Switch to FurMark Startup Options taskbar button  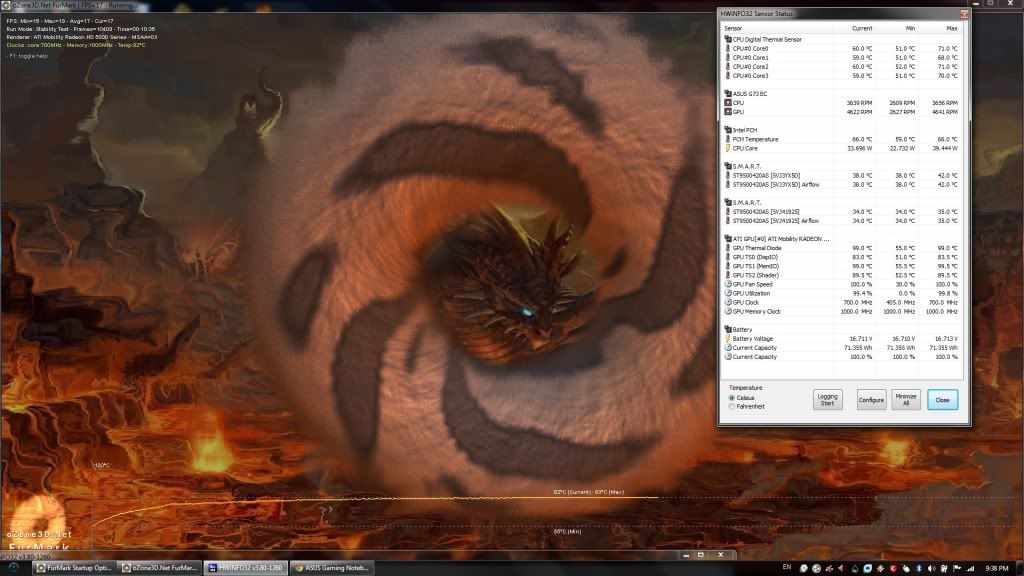click(x=74, y=568)
